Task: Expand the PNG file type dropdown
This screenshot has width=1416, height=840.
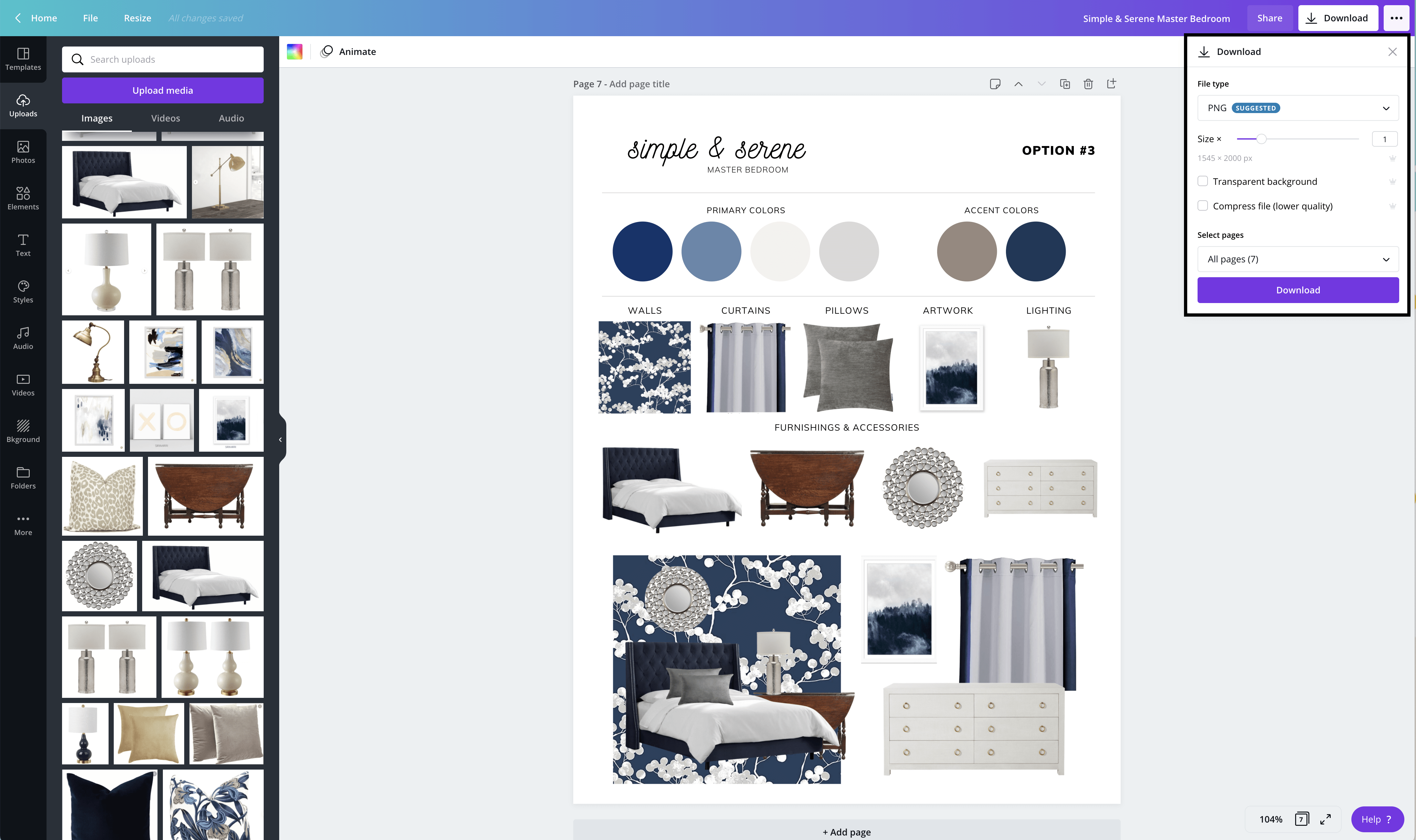Action: tap(1297, 108)
